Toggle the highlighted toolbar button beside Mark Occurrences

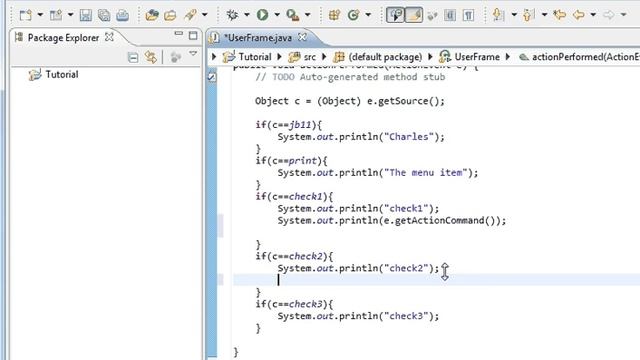pos(413,16)
